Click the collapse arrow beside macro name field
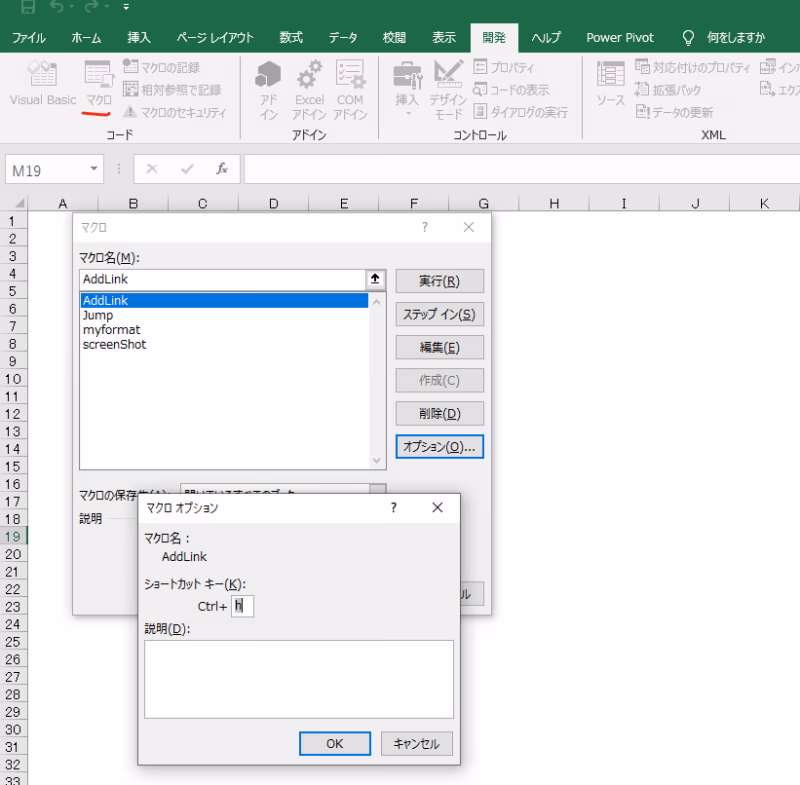The image size is (800, 785). click(375, 280)
